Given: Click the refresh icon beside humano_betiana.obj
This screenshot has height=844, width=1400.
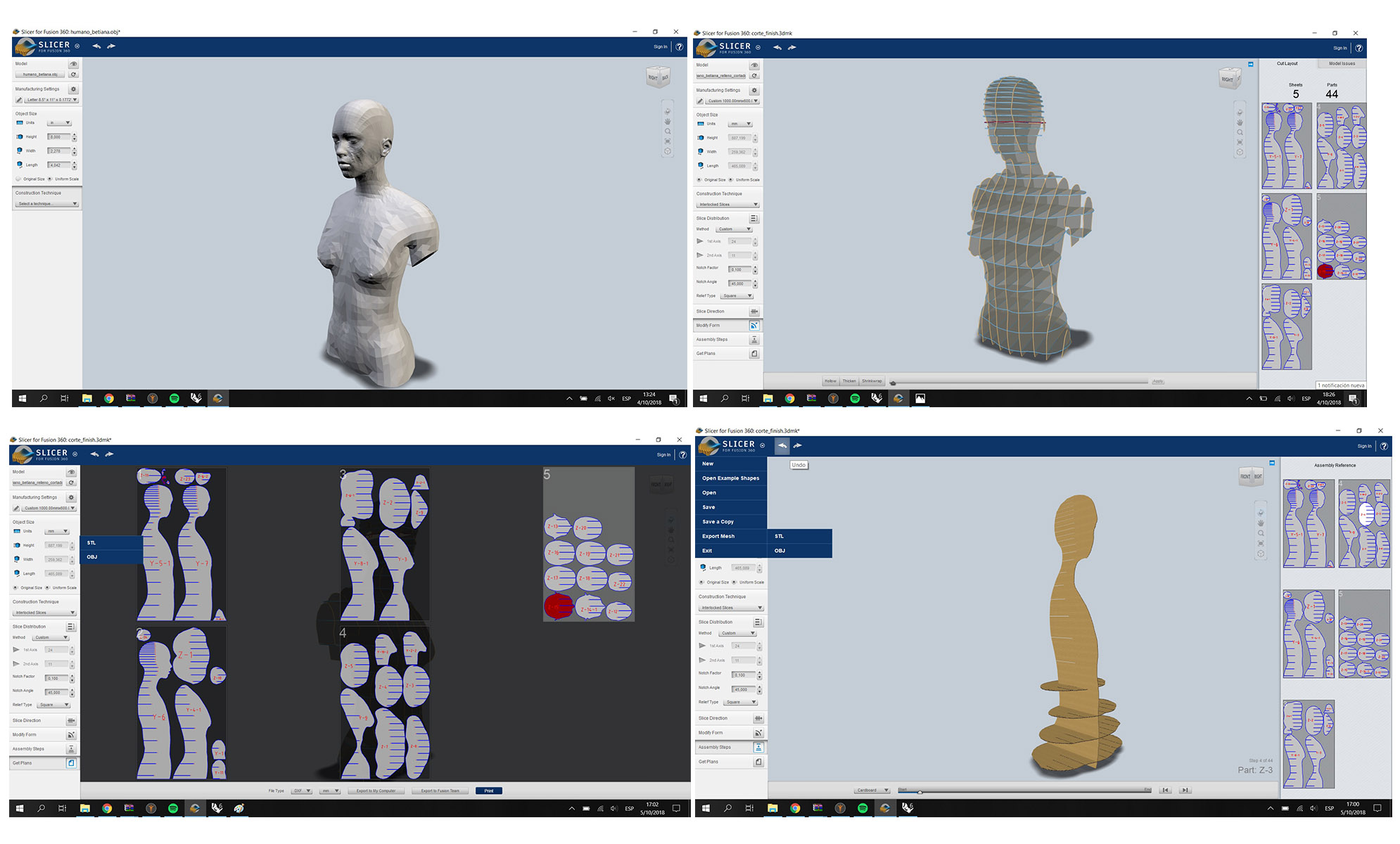Looking at the screenshot, I should click(x=73, y=75).
